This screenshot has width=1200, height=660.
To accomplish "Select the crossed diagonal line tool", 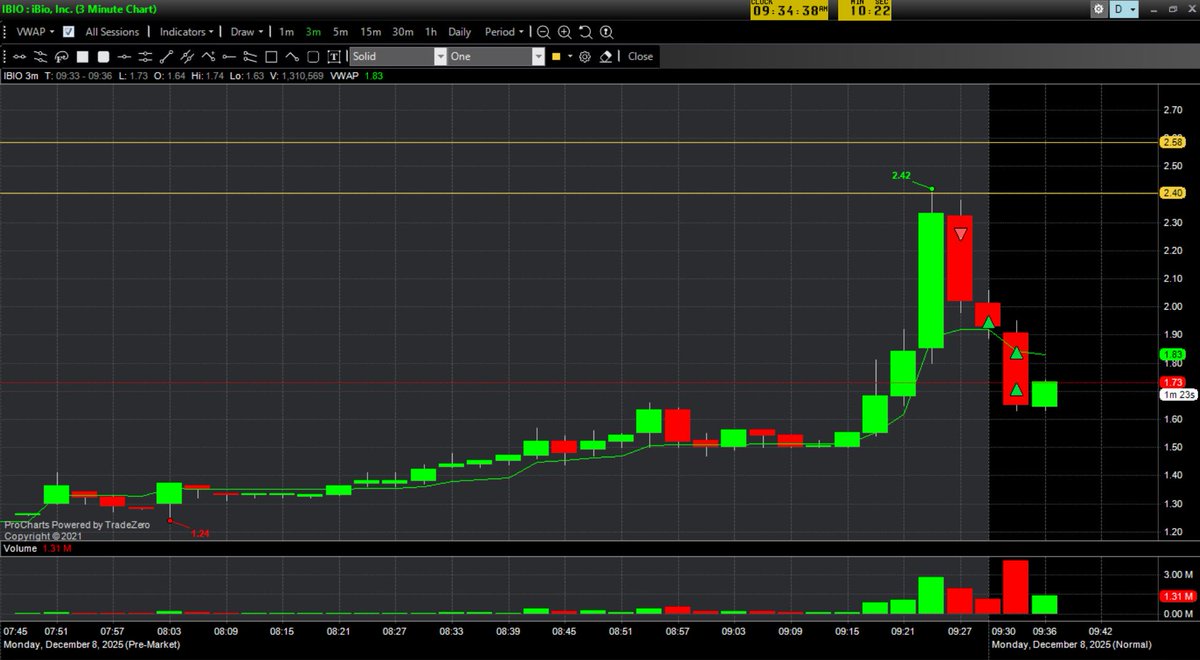I will click(187, 57).
